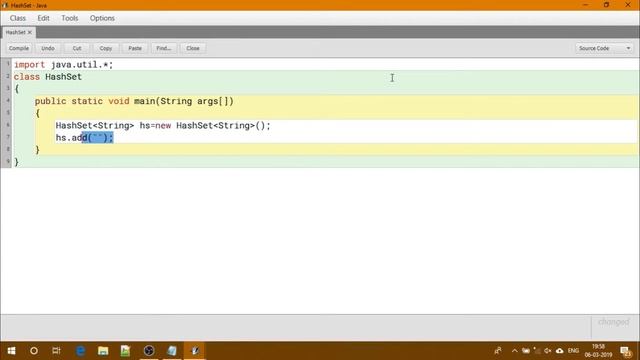This screenshot has height=360, width=640.
Task: Click line number 7 in gutter
Action: (8, 137)
